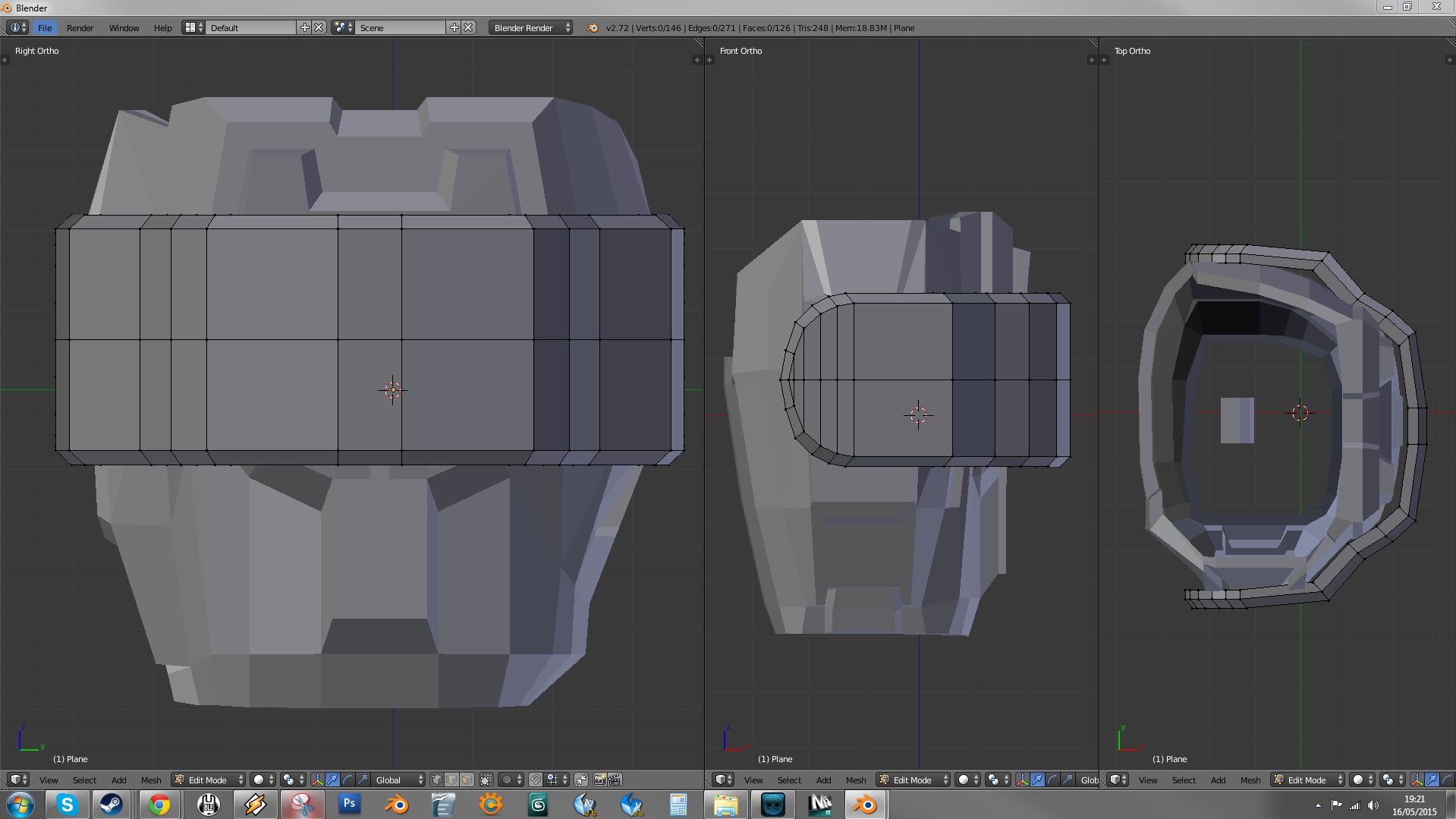
Task: Click the add new scene plus button
Action: click(454, 28)
